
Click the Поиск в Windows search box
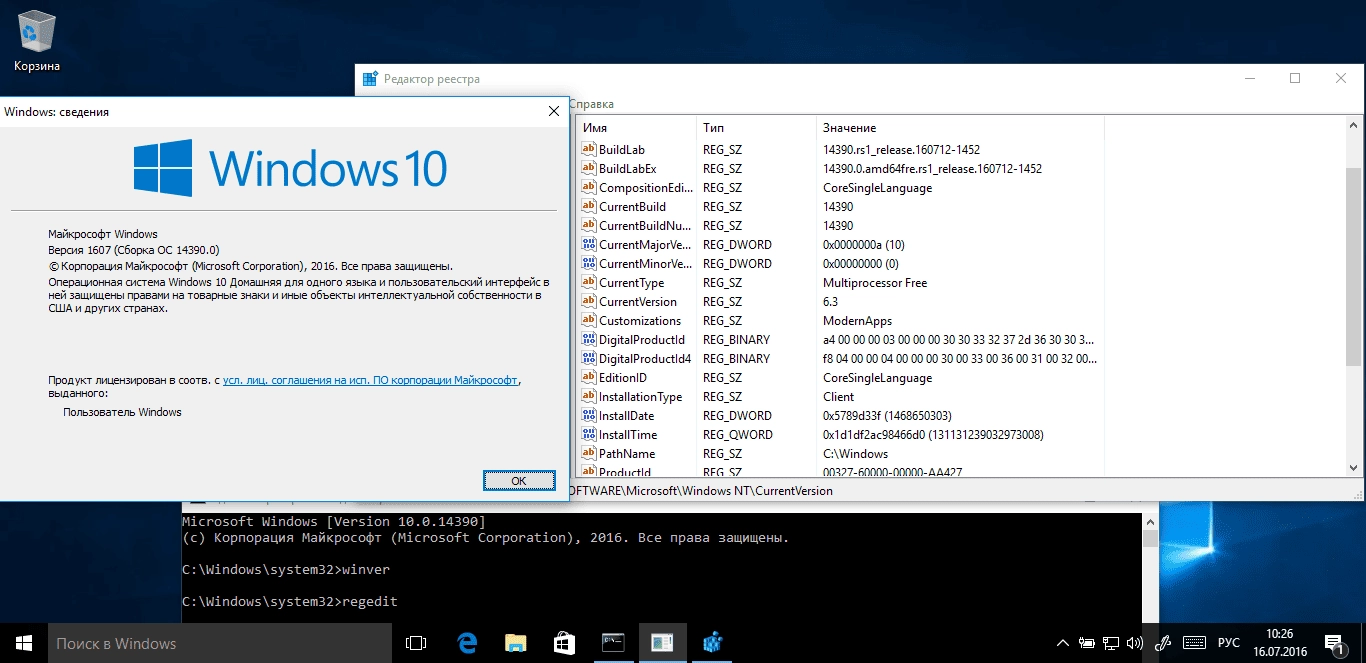click(x=220, y=643)
